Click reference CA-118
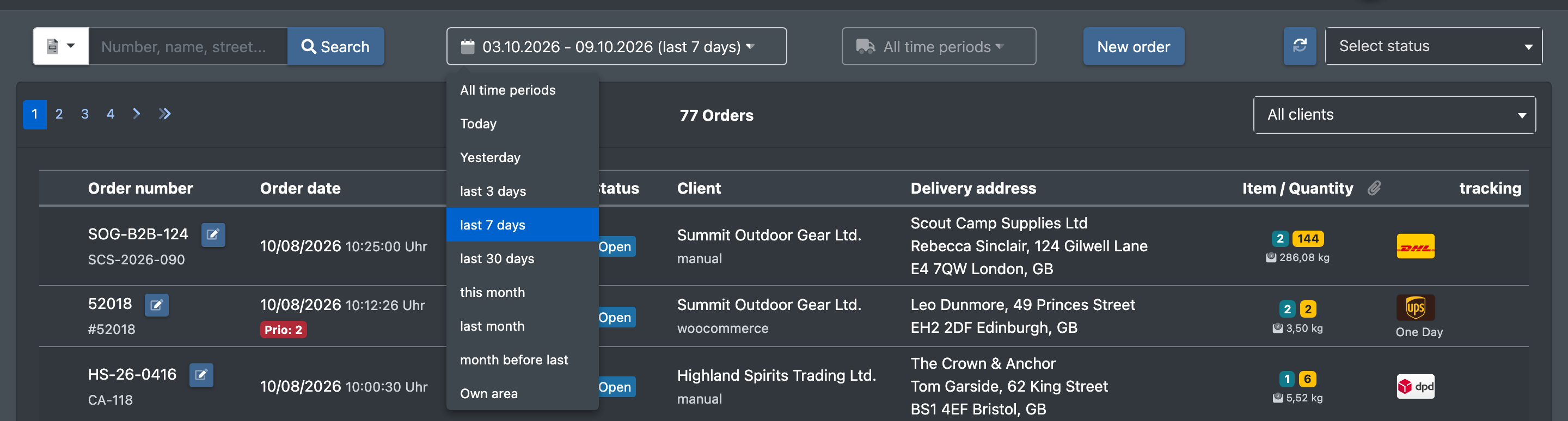The height and width of the screenshot is (421, 1568). click(110, 400)
